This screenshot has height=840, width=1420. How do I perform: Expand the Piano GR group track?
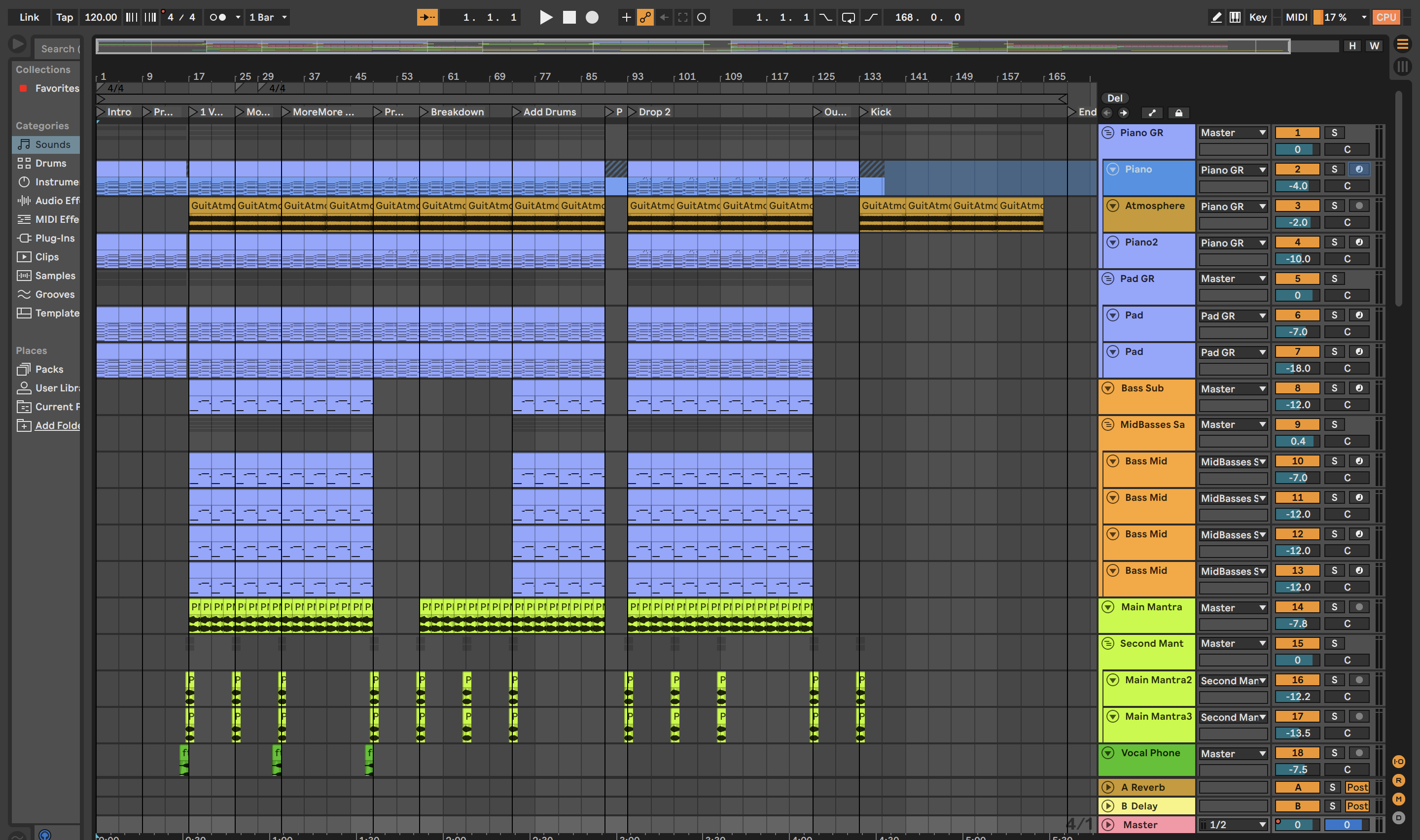(x=1109, y=132)
